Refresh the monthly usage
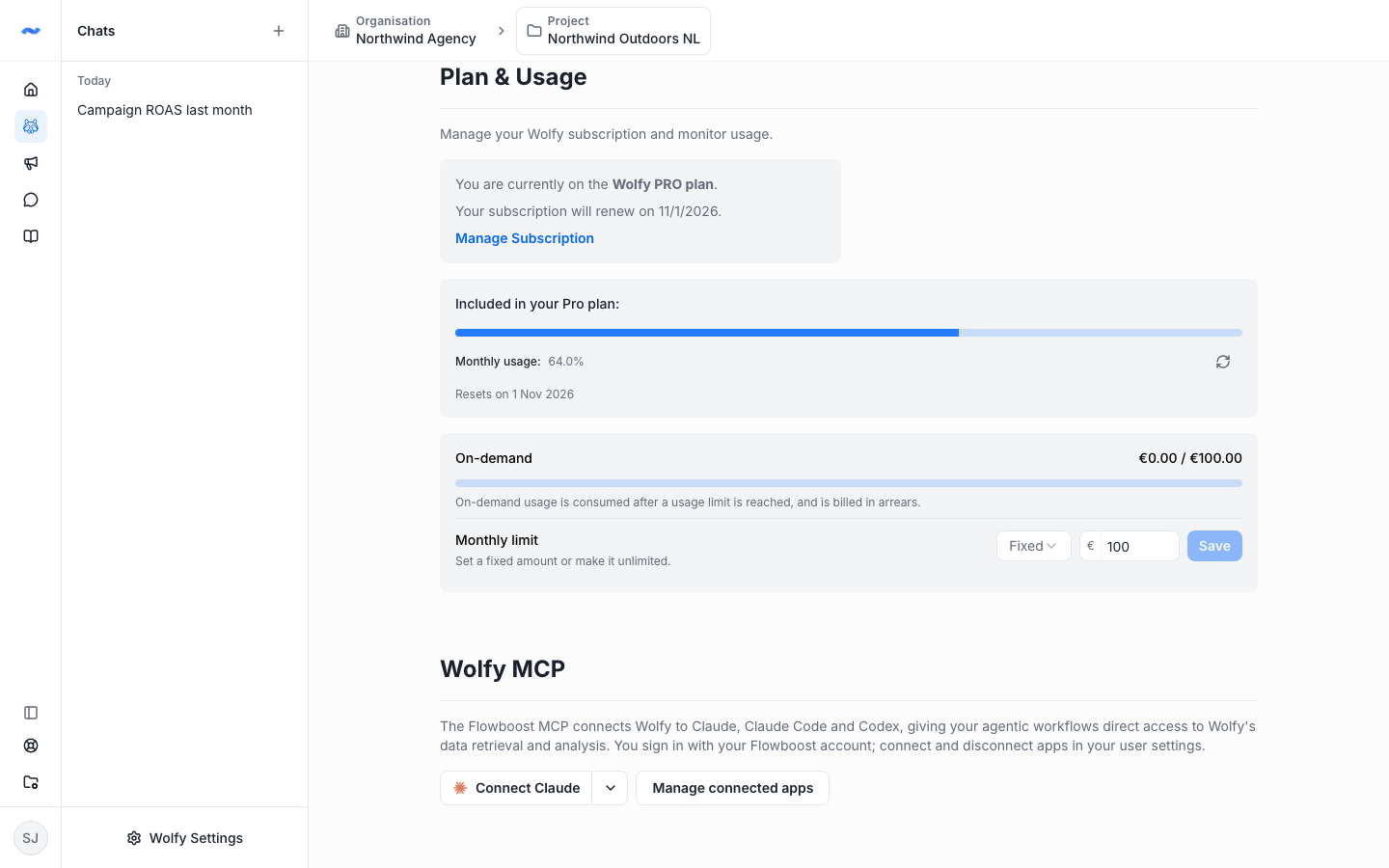Viewport: 1389px width, 868px height. click(1223, 362)
